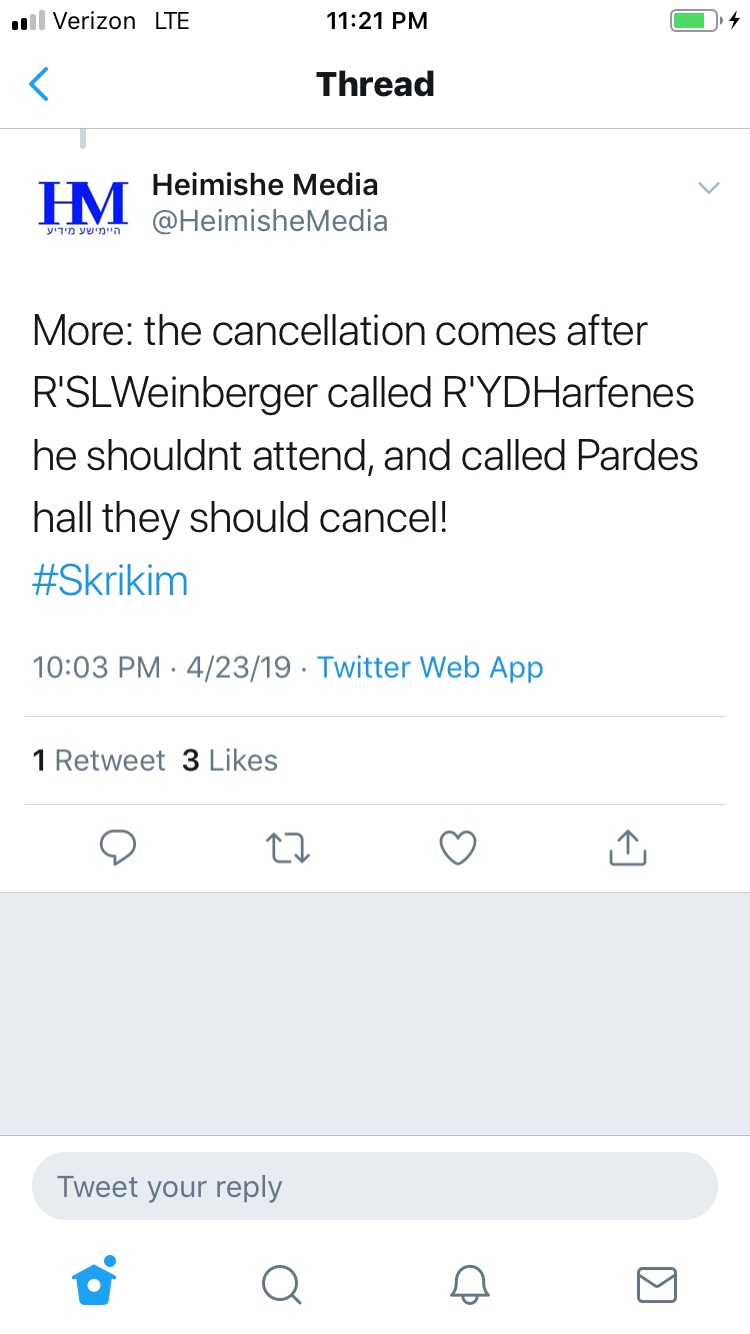Open the Home tab birdhouse icon

(95, 1283)
